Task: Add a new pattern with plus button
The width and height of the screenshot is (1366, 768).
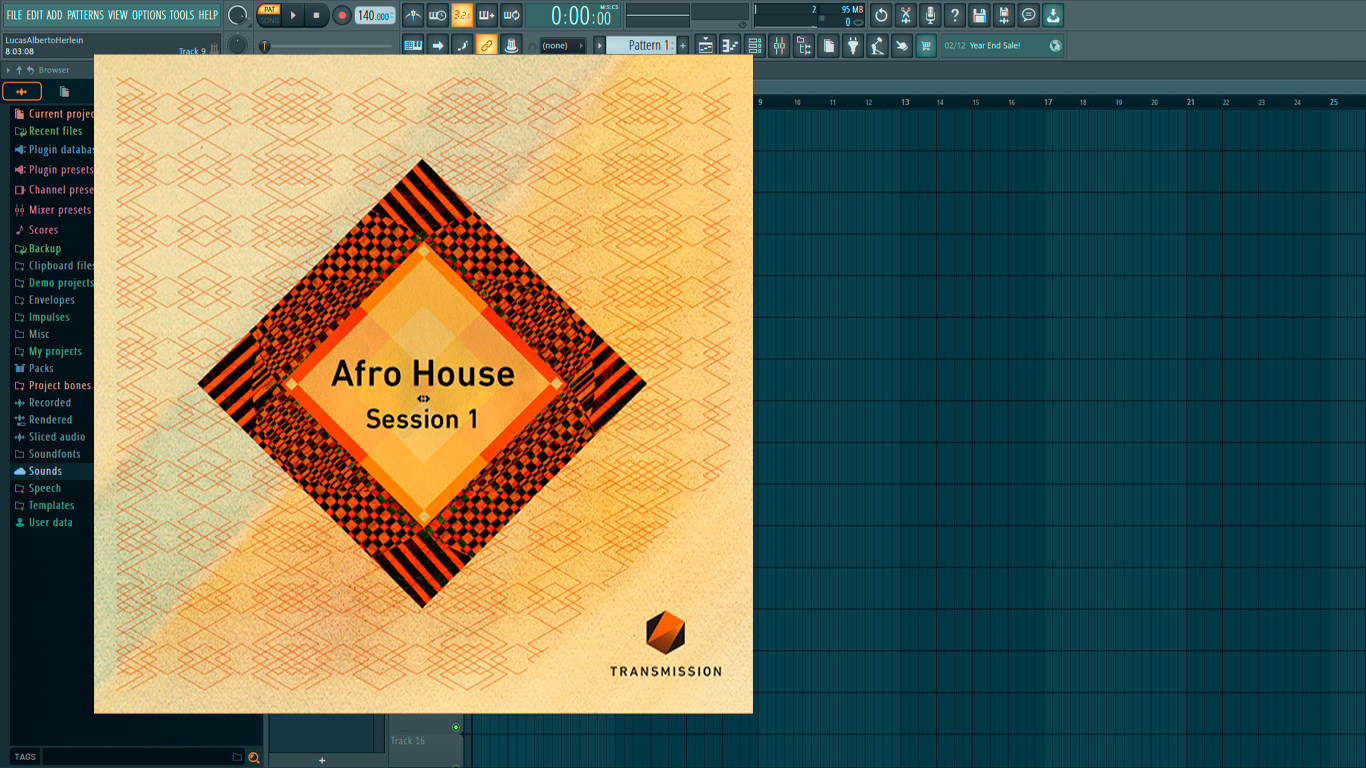Action: point(683,46)
